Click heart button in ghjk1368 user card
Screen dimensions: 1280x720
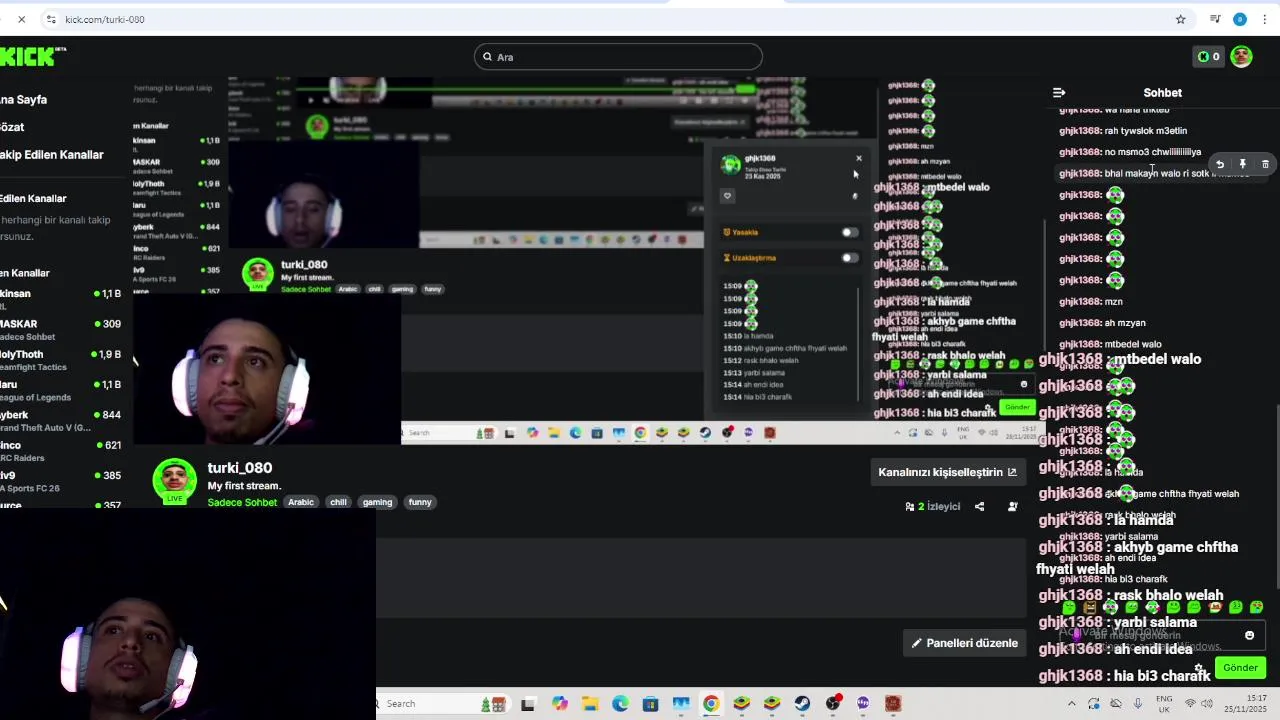pos(728,196)
